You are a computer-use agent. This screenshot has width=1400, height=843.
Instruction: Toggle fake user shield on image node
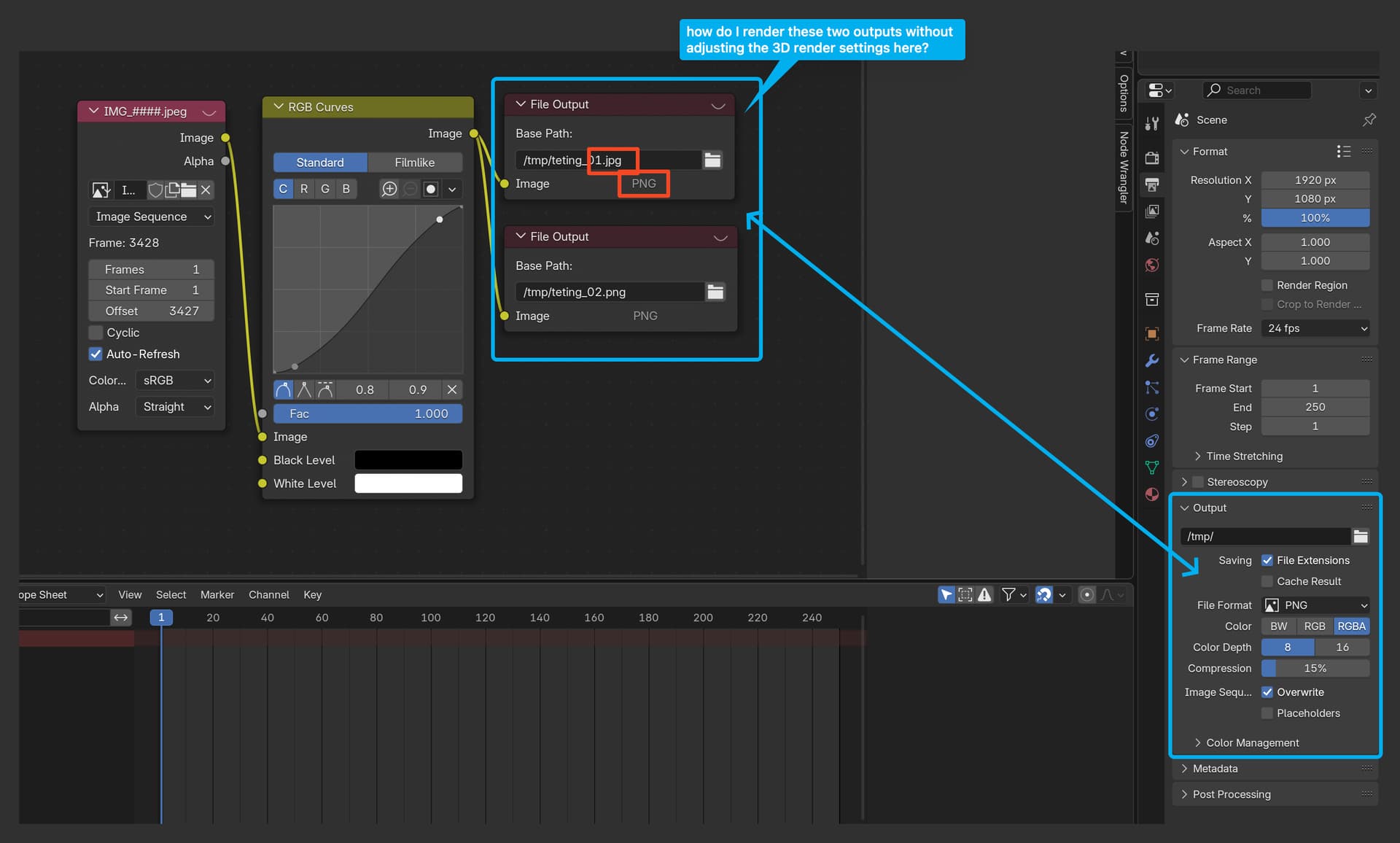tap(155, 190)
